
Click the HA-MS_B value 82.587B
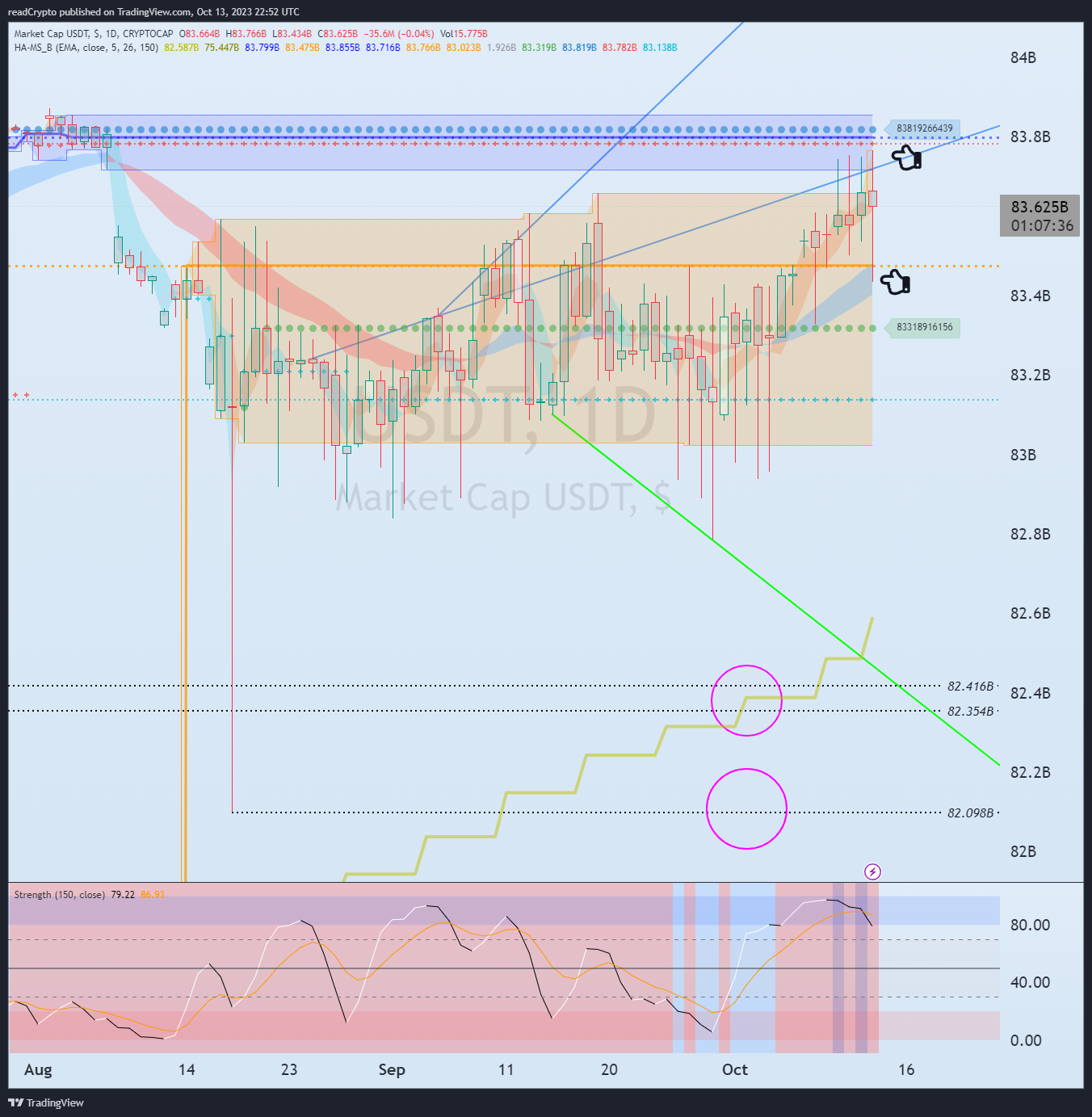(182, 48)
